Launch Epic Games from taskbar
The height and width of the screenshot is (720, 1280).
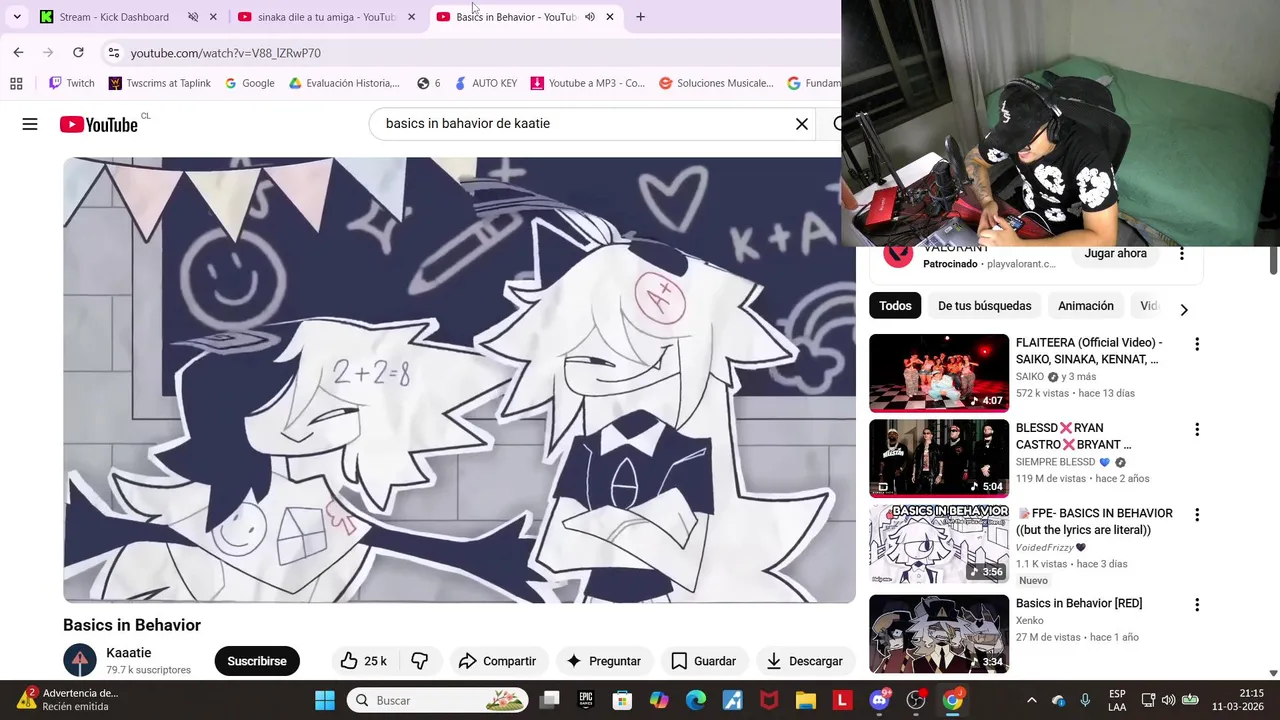[x=586, y=700]
